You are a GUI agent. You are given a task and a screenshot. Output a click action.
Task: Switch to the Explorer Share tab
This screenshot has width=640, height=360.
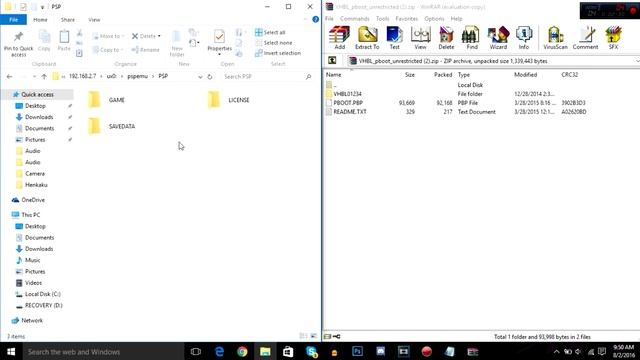tap(68, 20)
